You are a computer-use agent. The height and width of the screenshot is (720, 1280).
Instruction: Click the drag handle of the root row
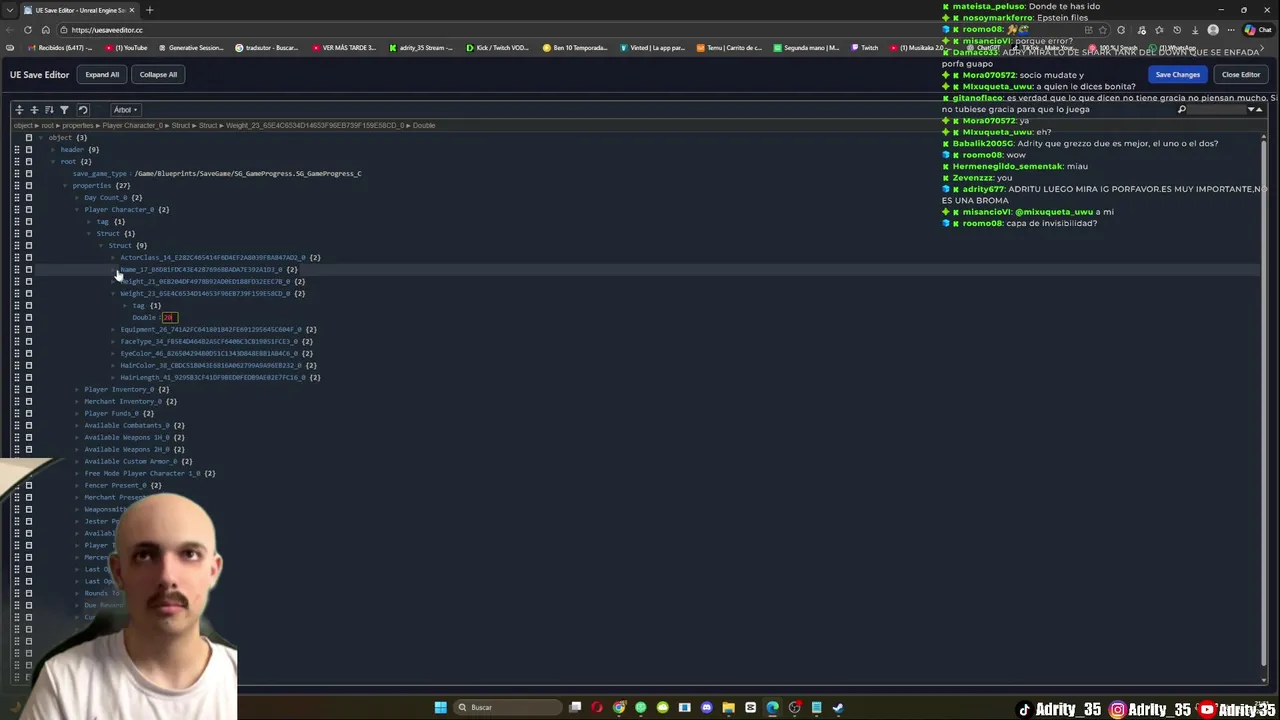click(x=16, y=162)
